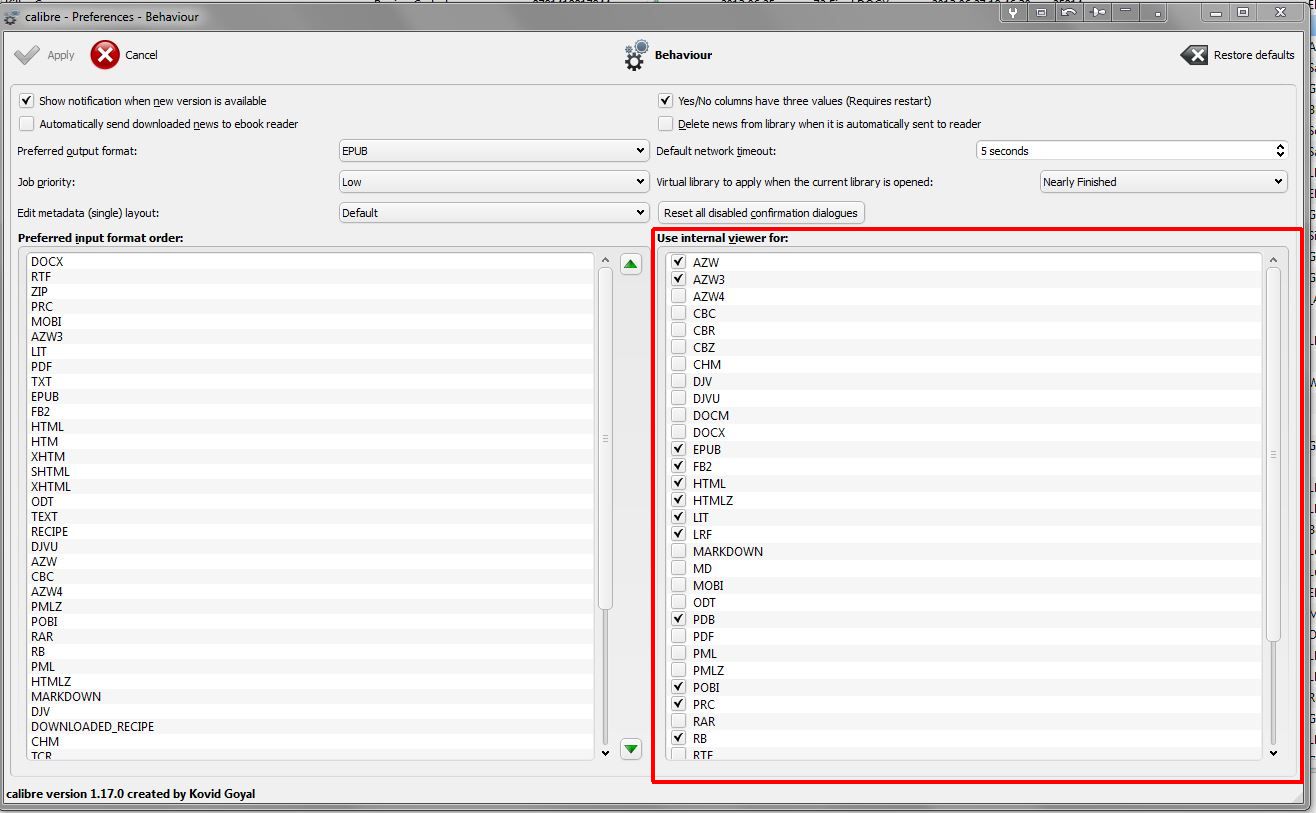
Task: Select XHTML in the preferred input format list
Action: coord(310,487)
